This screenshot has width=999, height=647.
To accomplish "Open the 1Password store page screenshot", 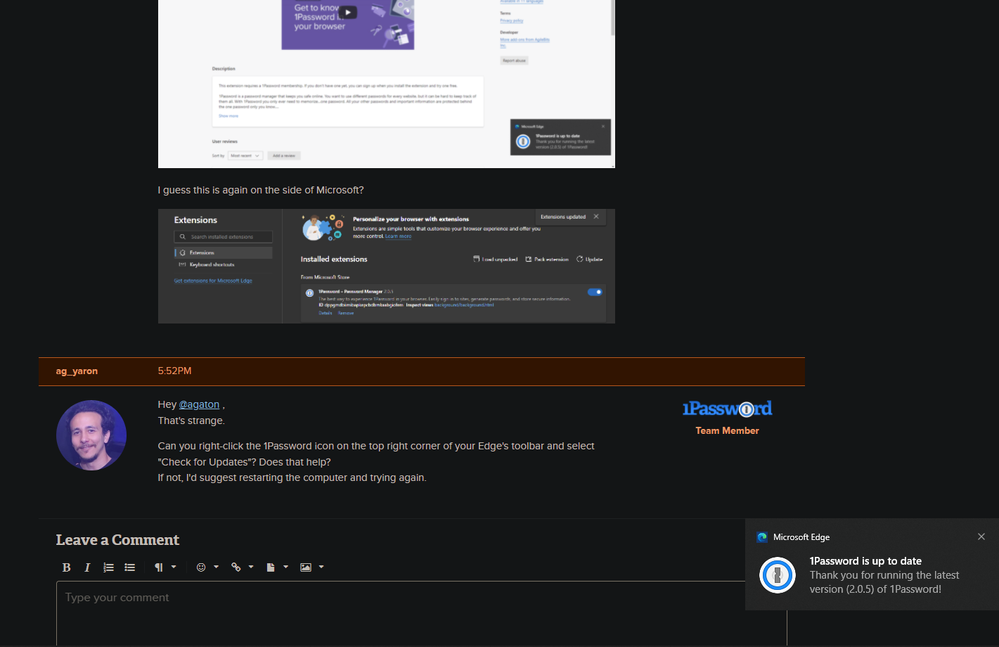I will (386, 84).
